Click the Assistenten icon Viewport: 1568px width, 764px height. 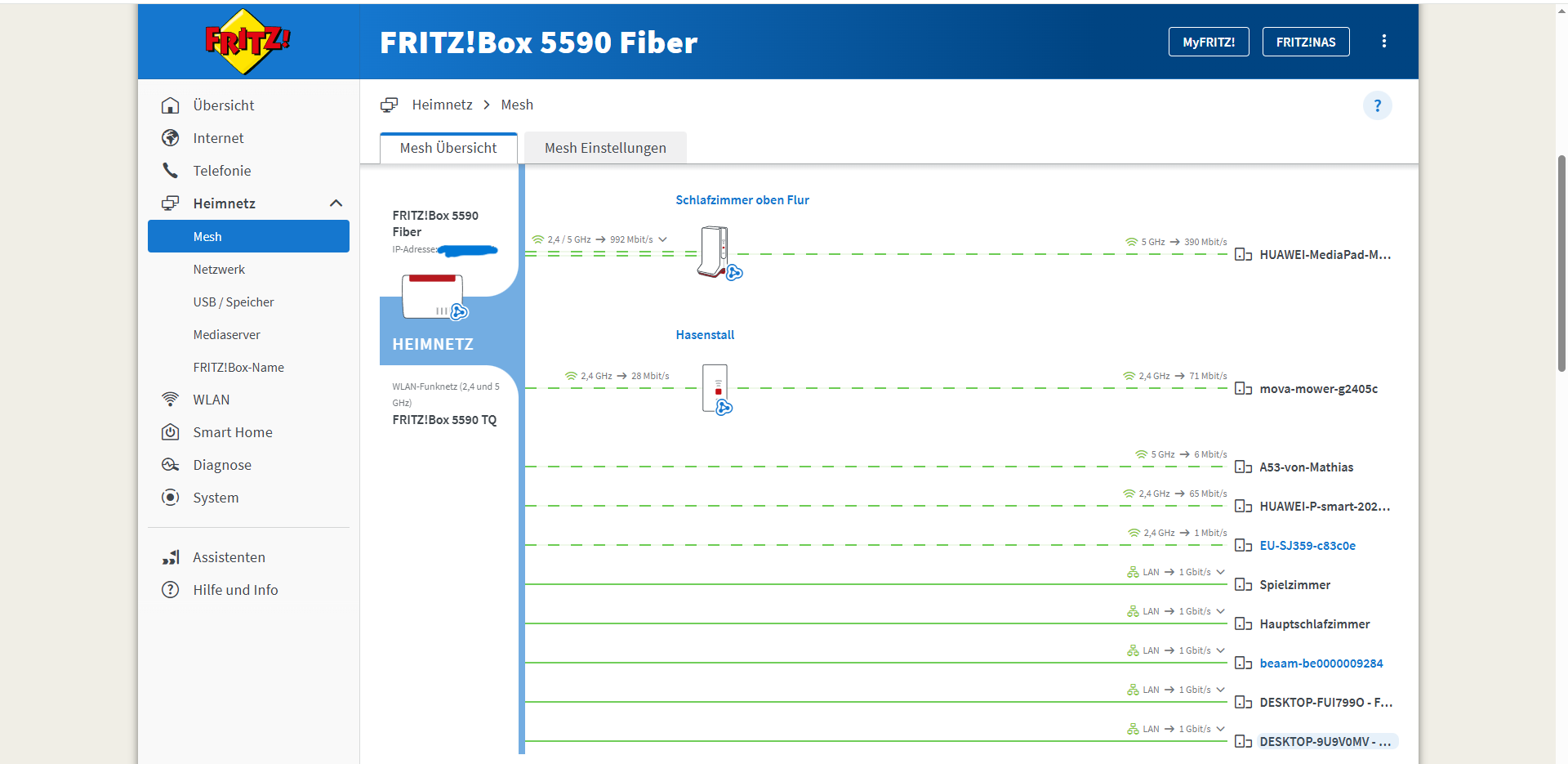point(170,557)
